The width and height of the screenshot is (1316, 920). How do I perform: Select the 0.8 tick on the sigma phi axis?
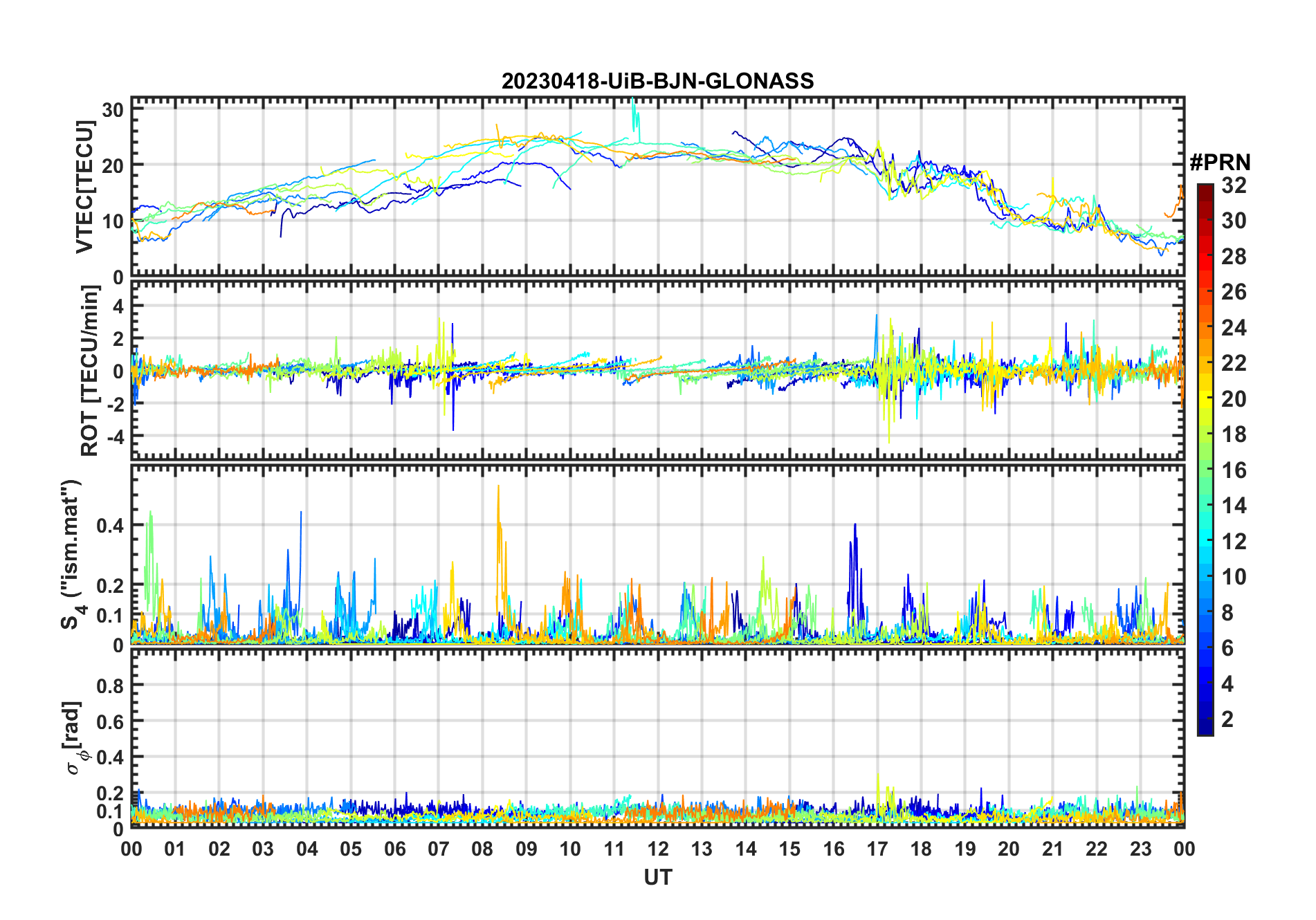(x=109, y=686)
